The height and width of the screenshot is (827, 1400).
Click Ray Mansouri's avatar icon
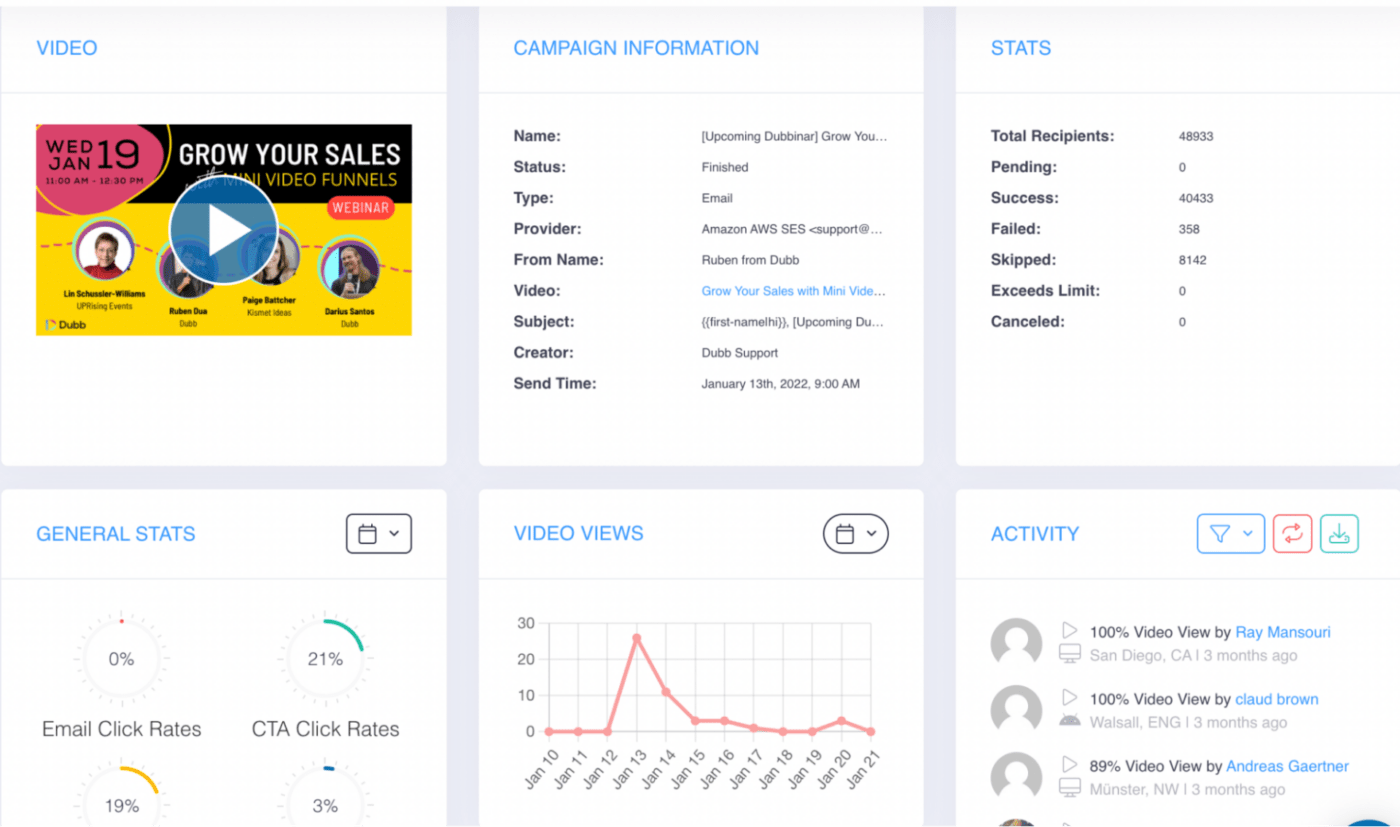pyautogui.click(x=1016, y=643)
